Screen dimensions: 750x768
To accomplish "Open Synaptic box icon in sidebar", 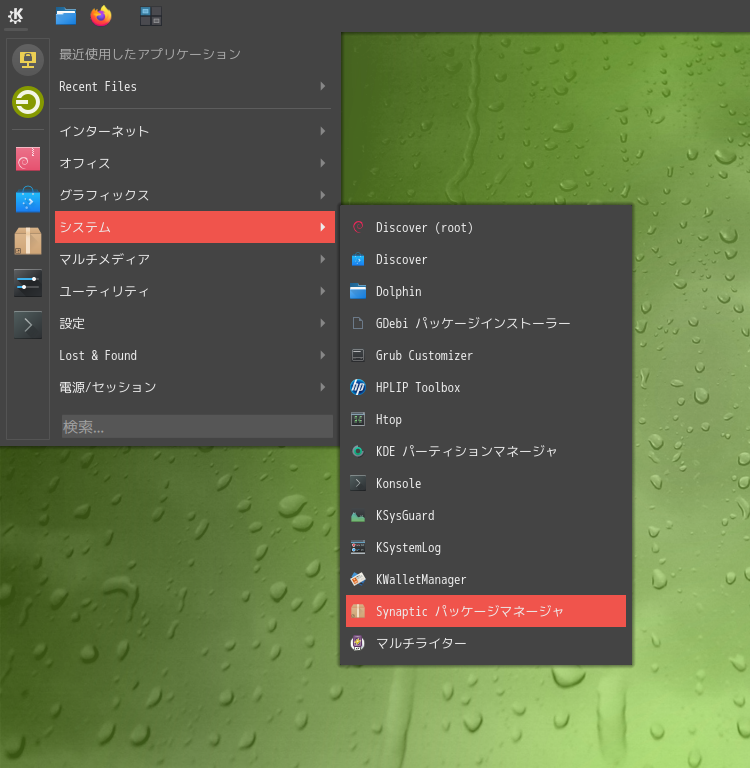I will 28,241.
